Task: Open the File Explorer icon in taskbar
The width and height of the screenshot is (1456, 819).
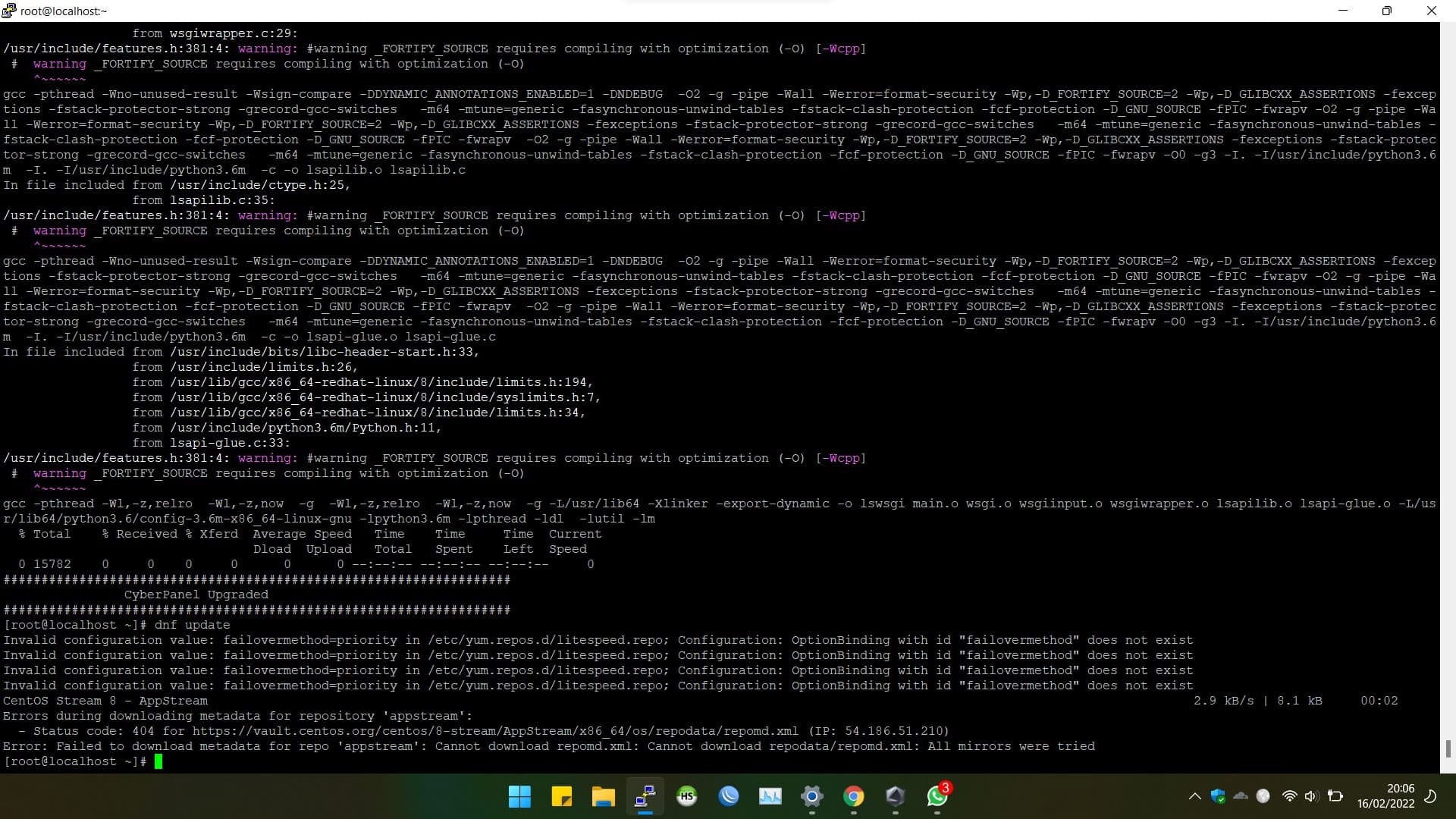Action: coord(603,796)
